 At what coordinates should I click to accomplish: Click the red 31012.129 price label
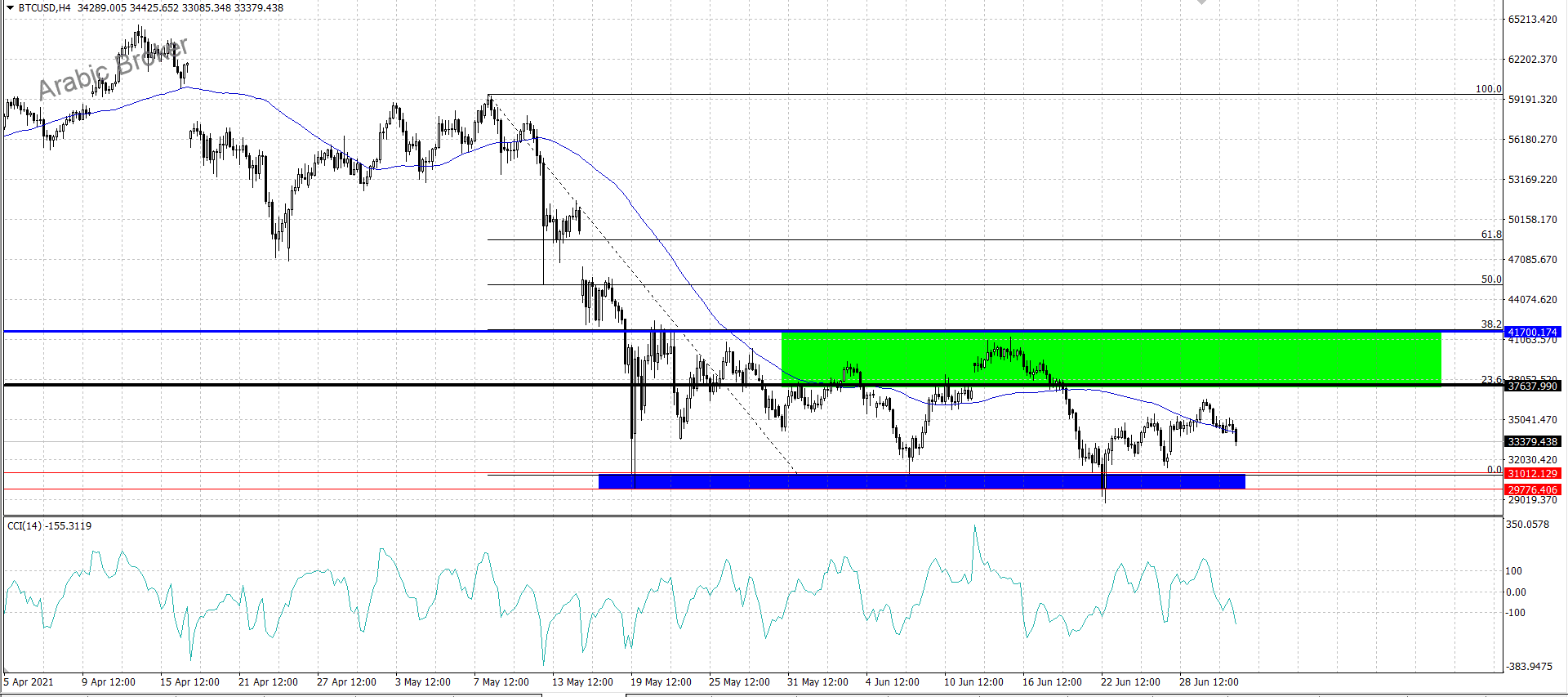1532,474
